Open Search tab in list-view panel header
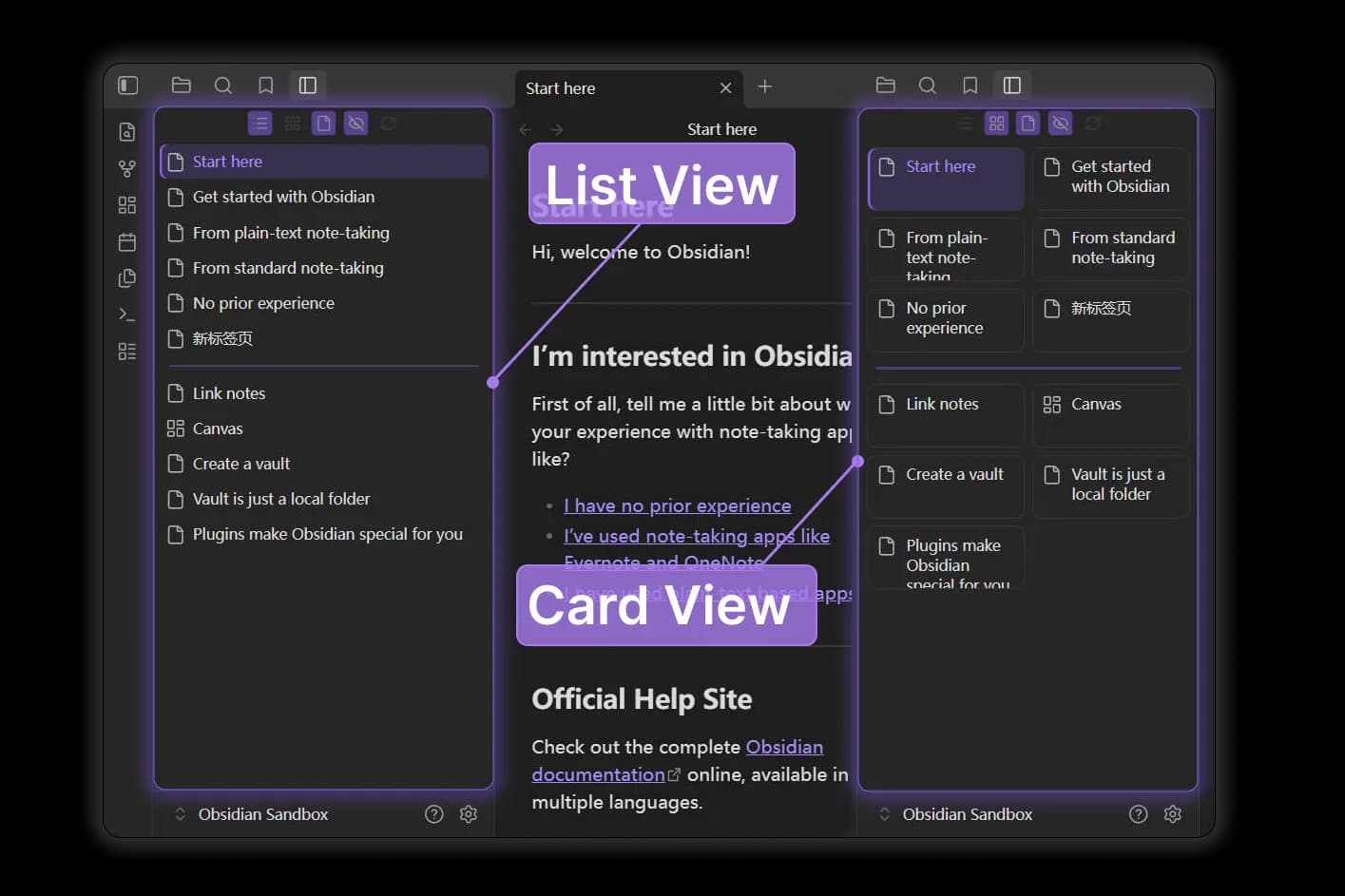Screen dimensions: 1345x896 [223, 86]
